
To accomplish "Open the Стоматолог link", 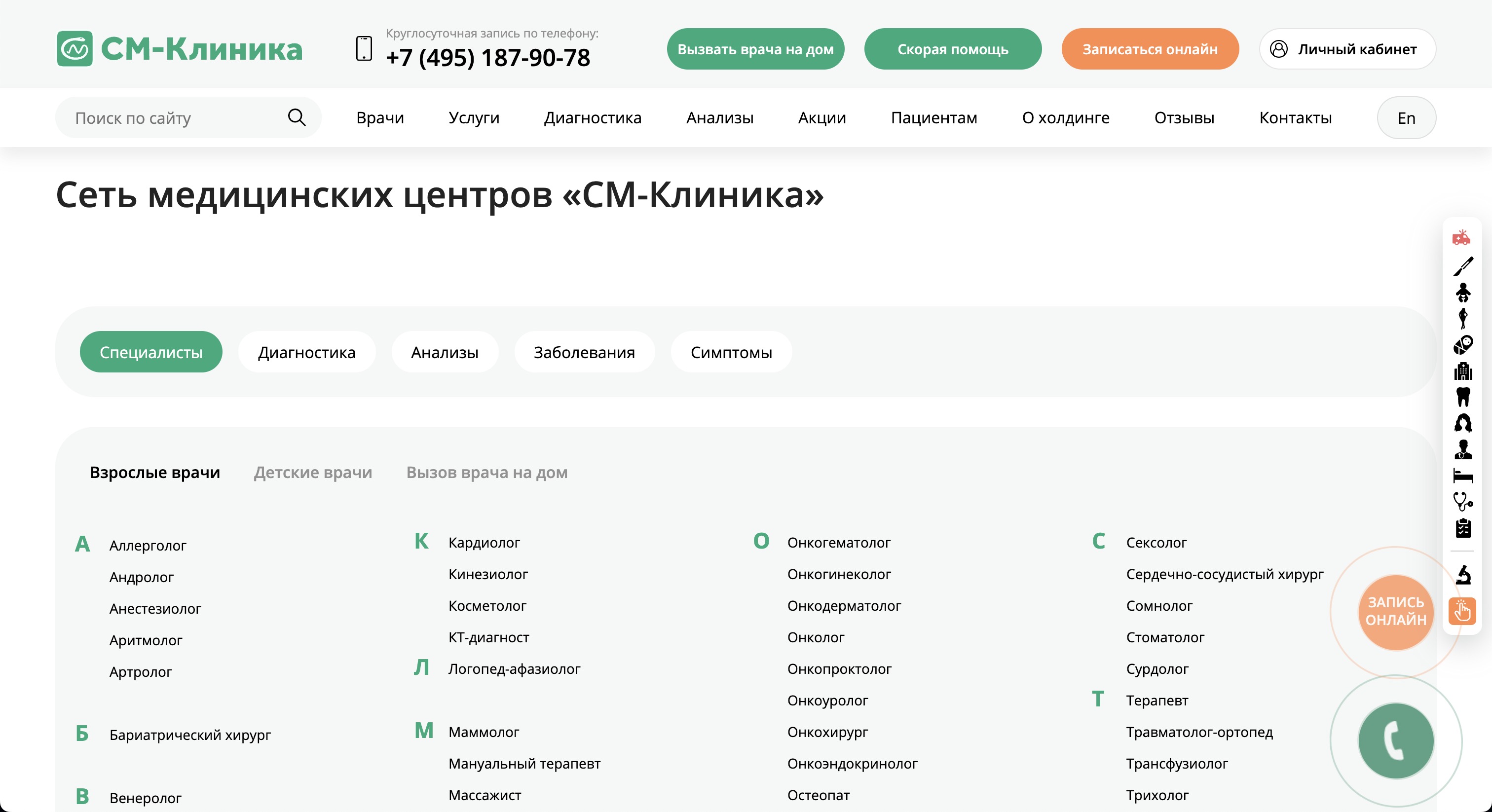I will coord(1165,638).
